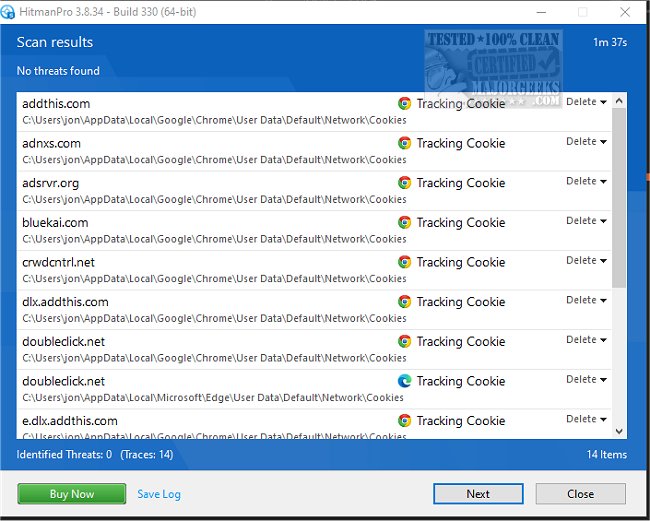
Task: Click the Chrome icon in the crwdcntrl.net row
Action: (x=404, y=262)
